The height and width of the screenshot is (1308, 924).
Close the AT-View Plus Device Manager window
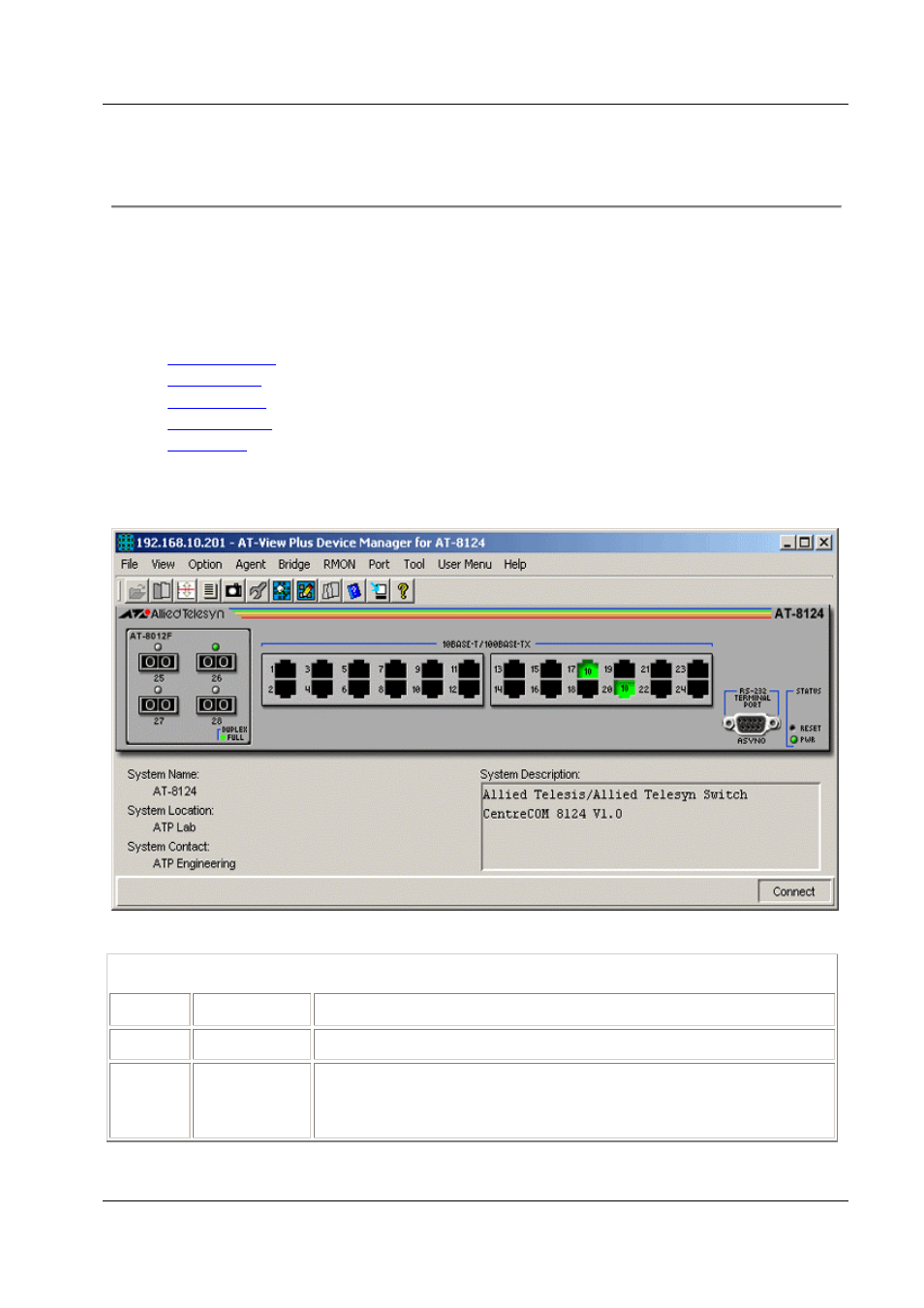(823, 543)
